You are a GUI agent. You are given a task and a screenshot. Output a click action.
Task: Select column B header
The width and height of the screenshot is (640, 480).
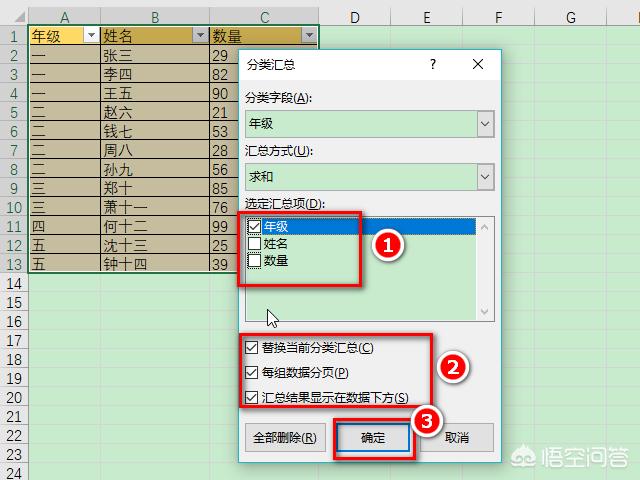click(x=155, y=17)
